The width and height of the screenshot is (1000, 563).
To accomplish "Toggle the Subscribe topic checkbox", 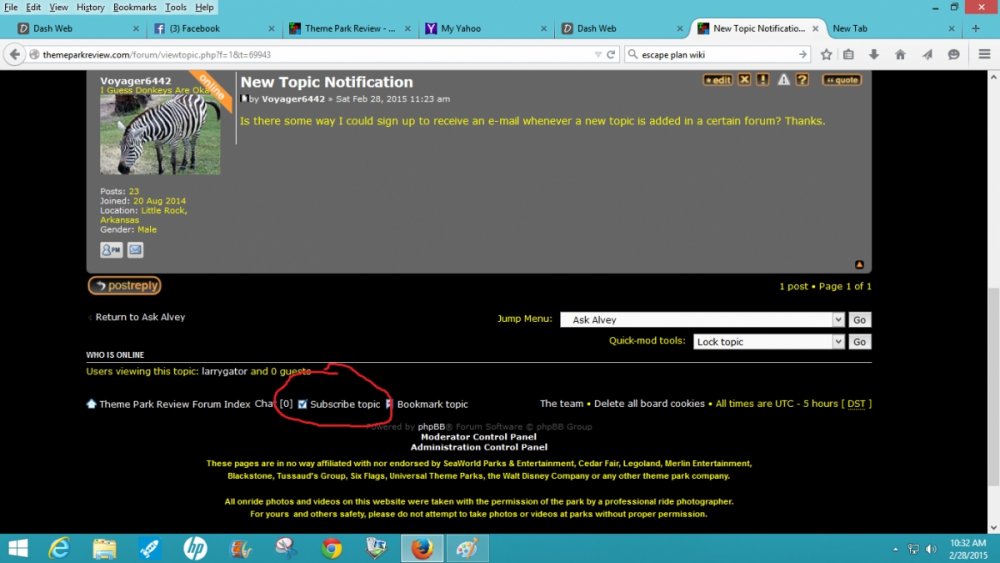I will coord(303,404).
